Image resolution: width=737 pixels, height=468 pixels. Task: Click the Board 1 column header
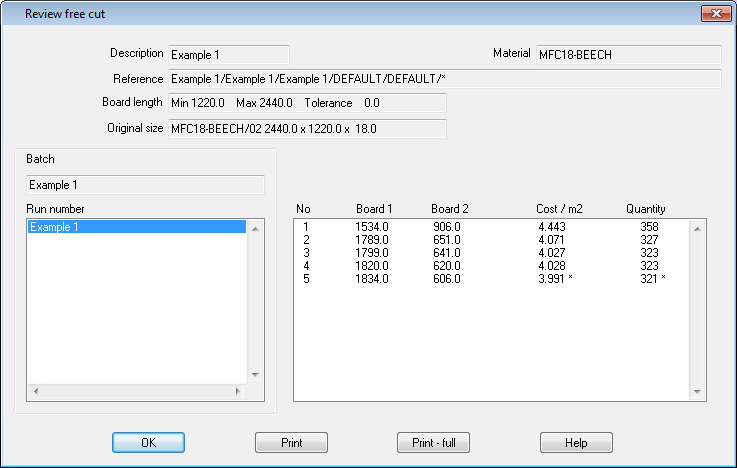374,209
